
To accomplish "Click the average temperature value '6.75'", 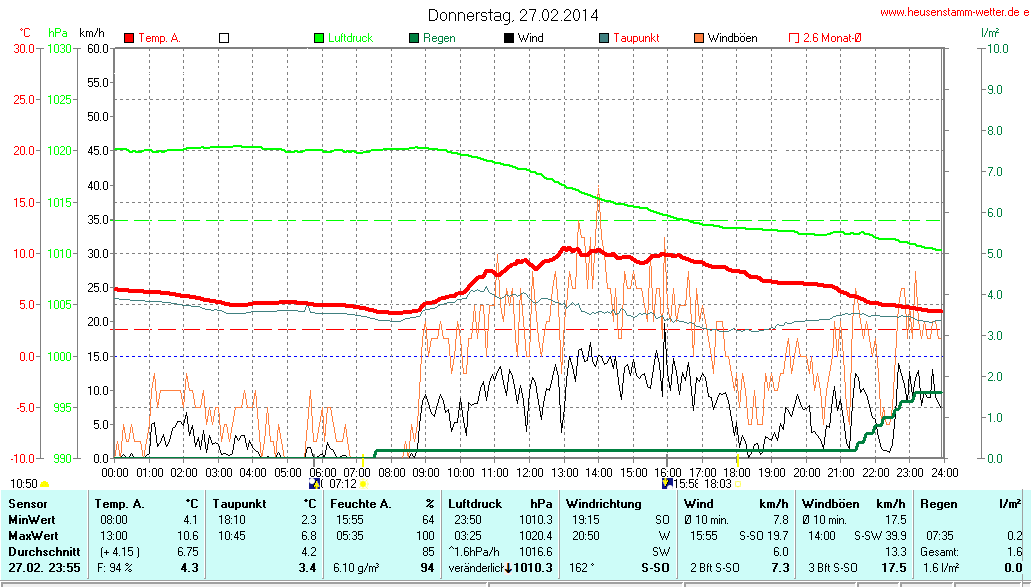I will [x=188, y=551].
